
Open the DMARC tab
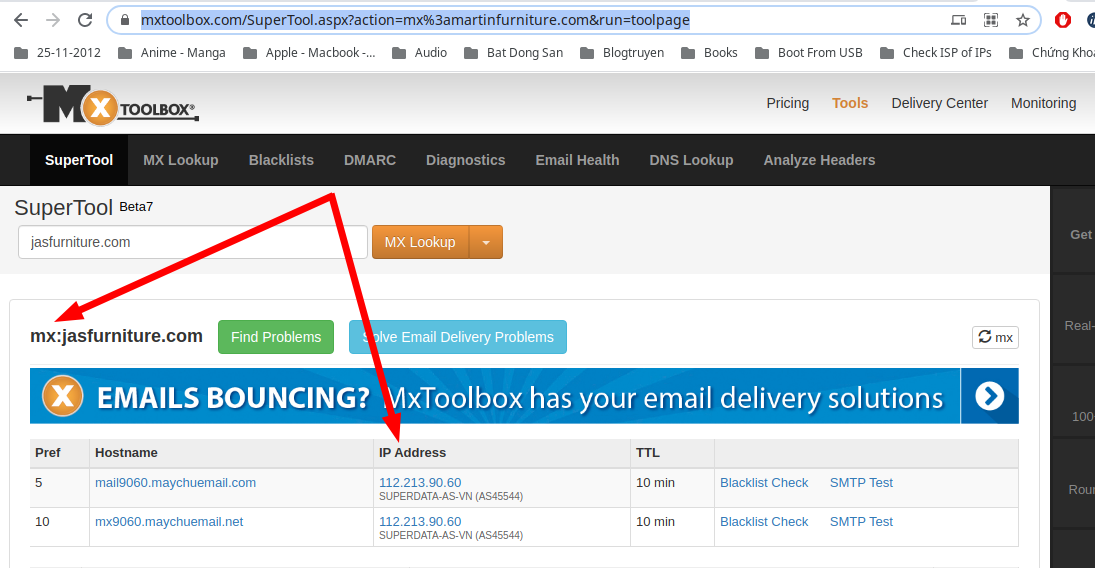coord(369,160)
